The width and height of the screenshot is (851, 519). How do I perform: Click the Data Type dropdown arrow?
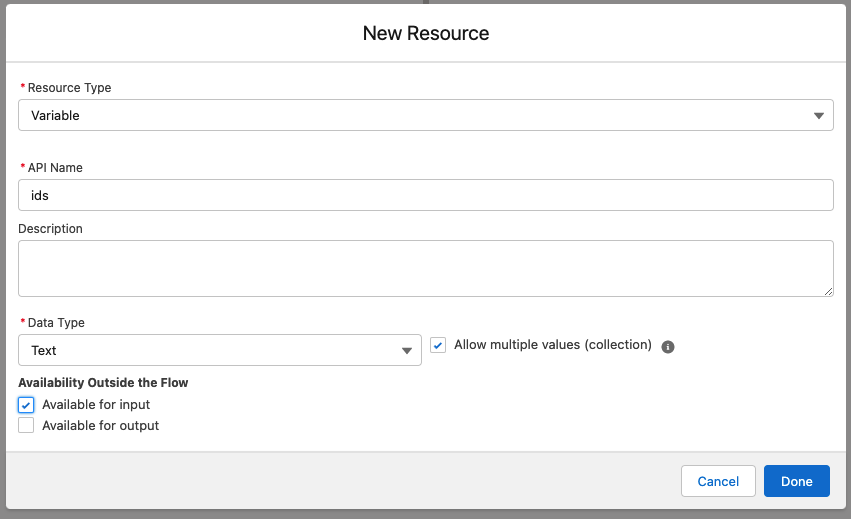407,351
